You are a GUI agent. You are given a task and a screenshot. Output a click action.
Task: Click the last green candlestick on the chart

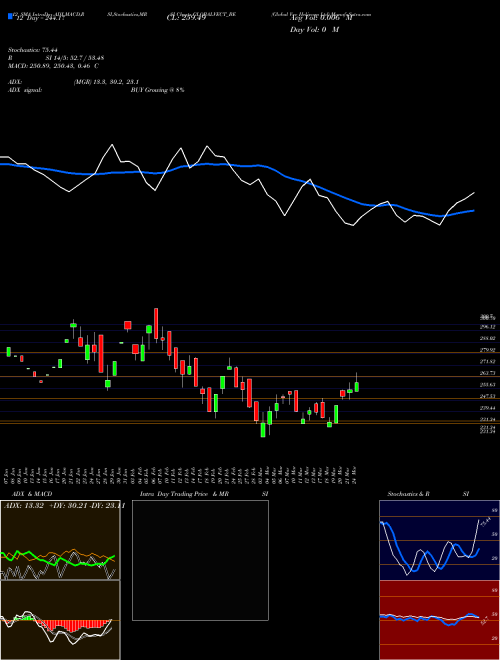point(357,385)
